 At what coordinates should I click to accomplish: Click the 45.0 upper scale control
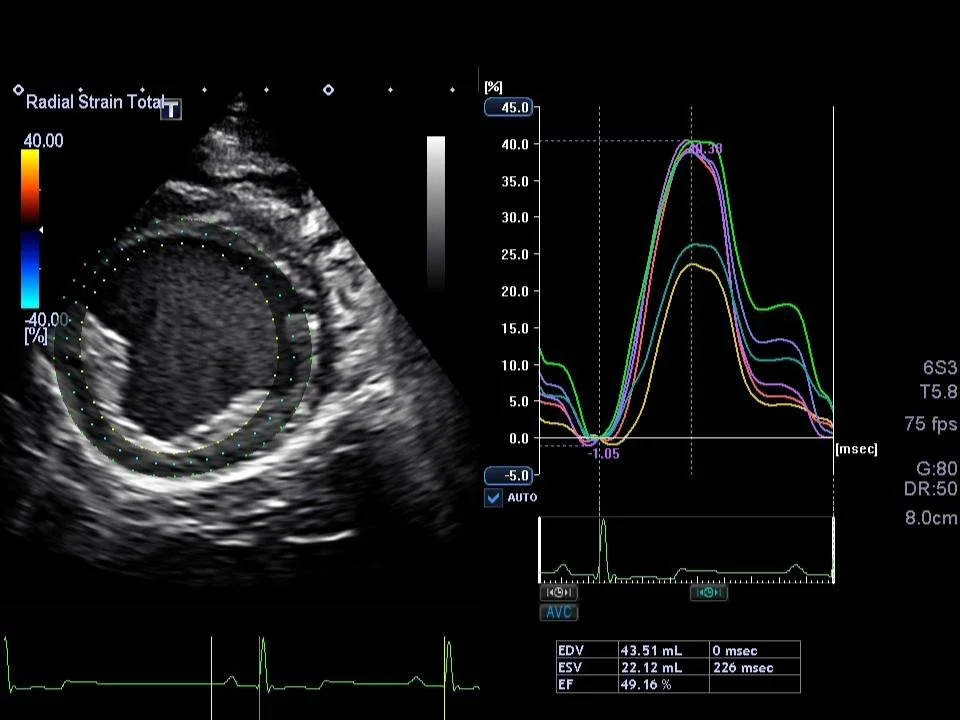point(509,107)
